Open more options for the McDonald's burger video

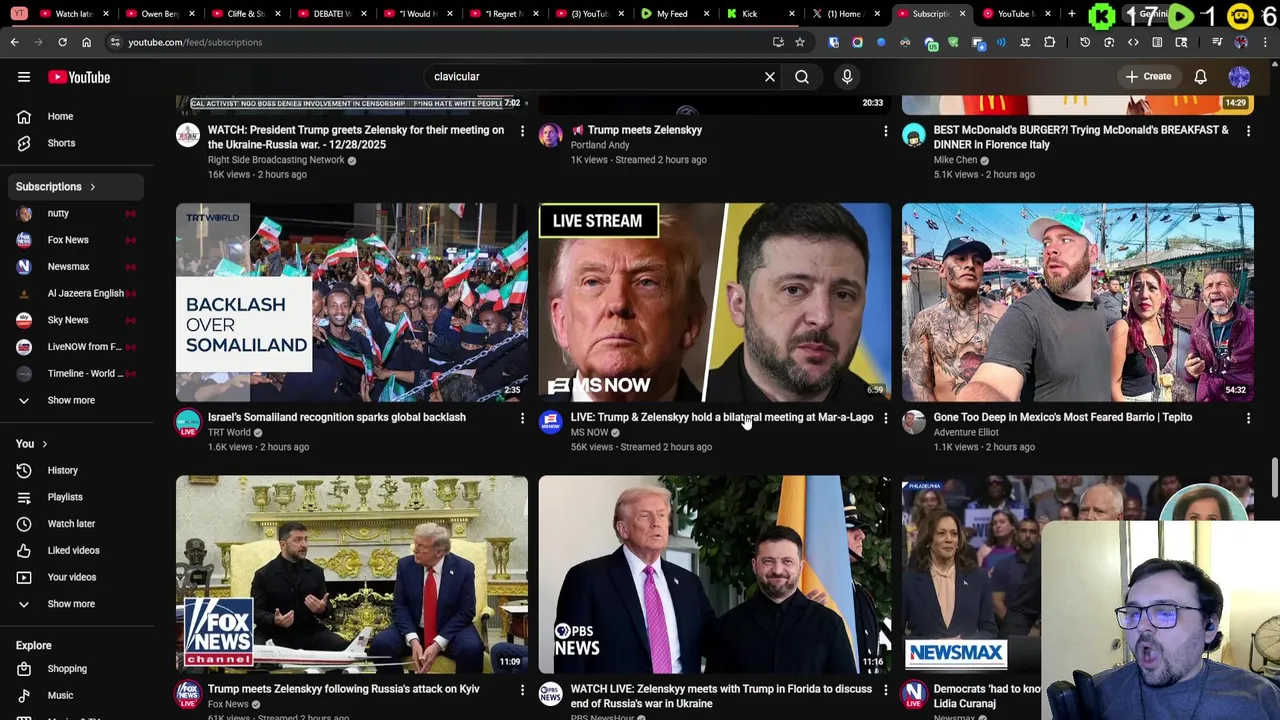click(1248, 131)
